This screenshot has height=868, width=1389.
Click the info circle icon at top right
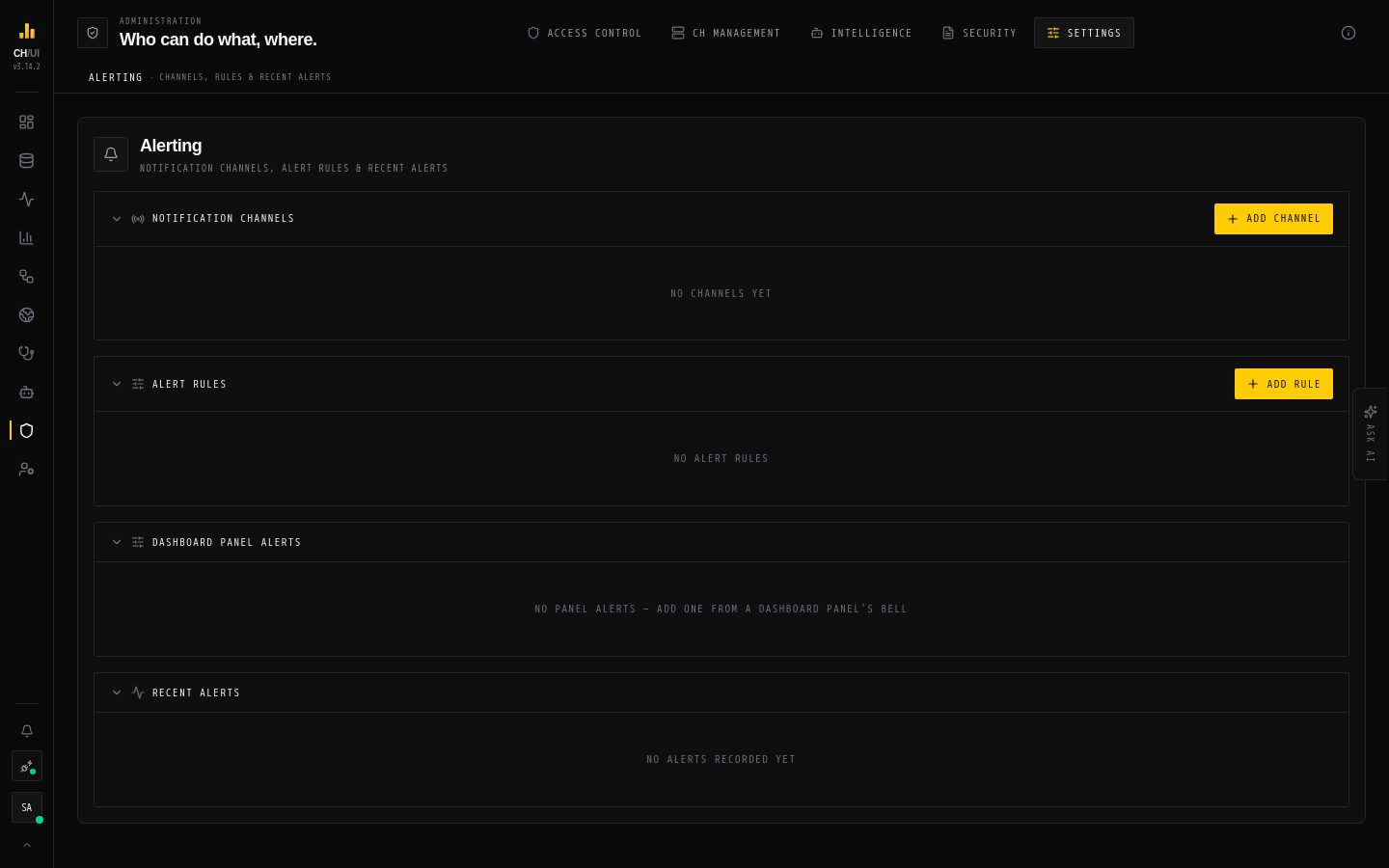pos(1348,33)
